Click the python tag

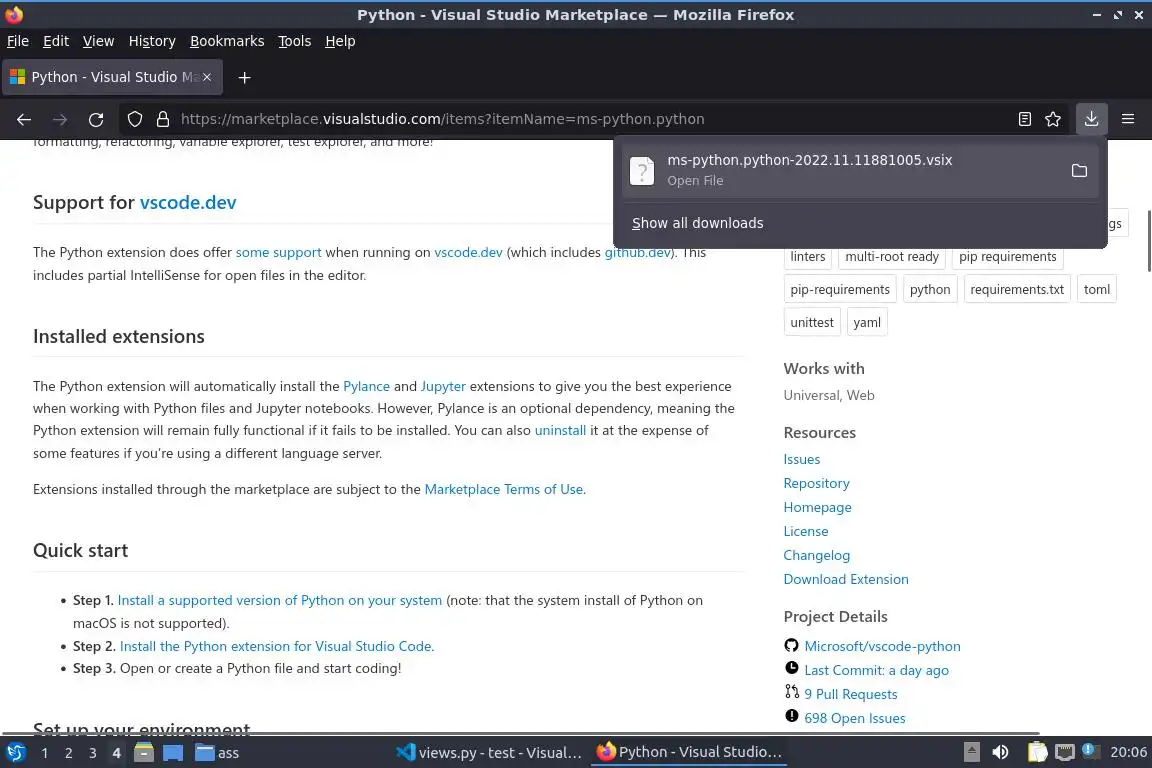point(930,290)
